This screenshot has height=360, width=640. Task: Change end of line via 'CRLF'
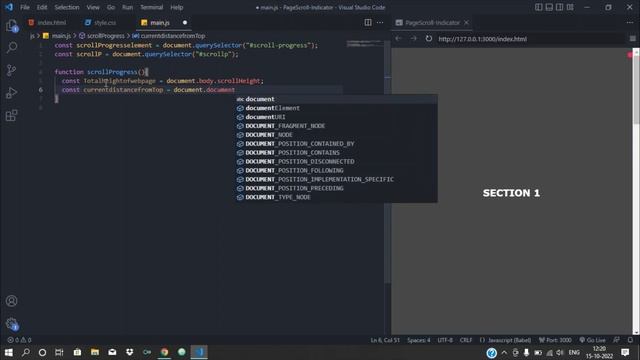point(466,340)
